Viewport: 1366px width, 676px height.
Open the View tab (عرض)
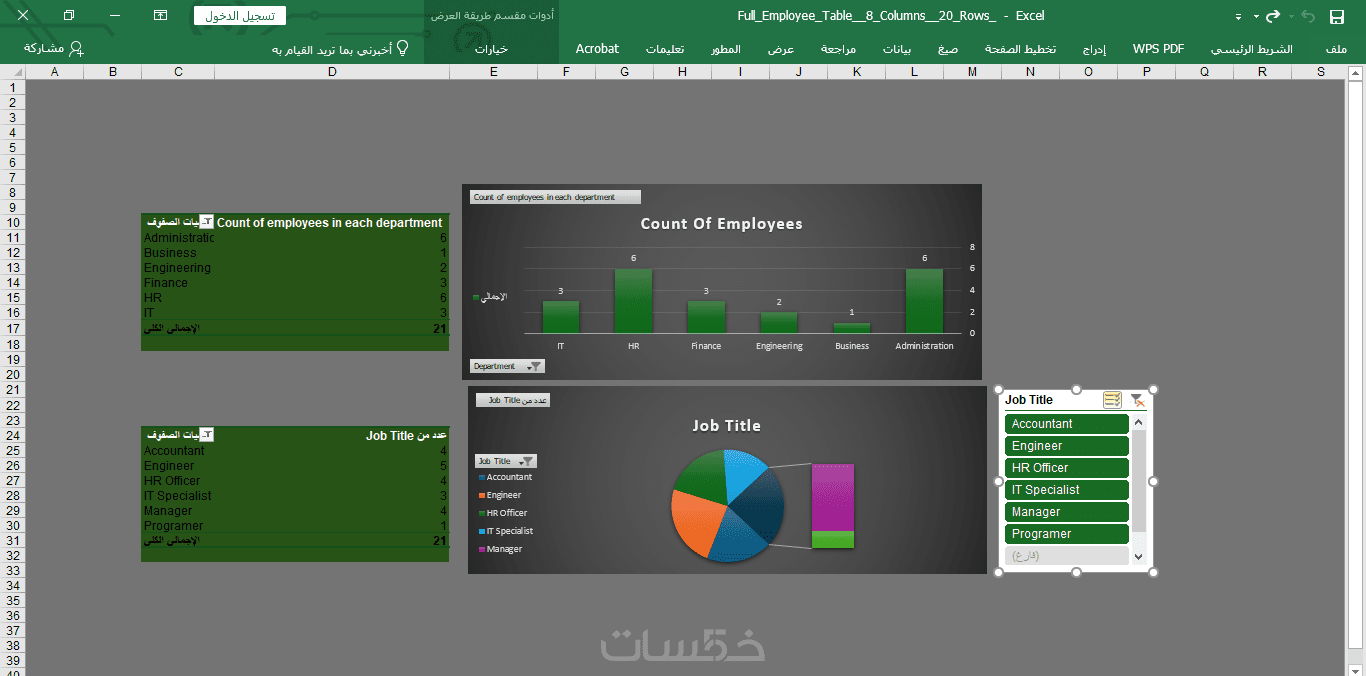[x=781, y=49]
